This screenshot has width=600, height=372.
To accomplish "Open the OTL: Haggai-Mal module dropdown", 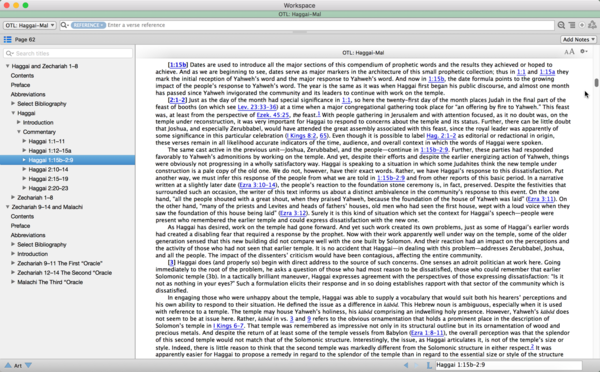I will tap(30, 25).
